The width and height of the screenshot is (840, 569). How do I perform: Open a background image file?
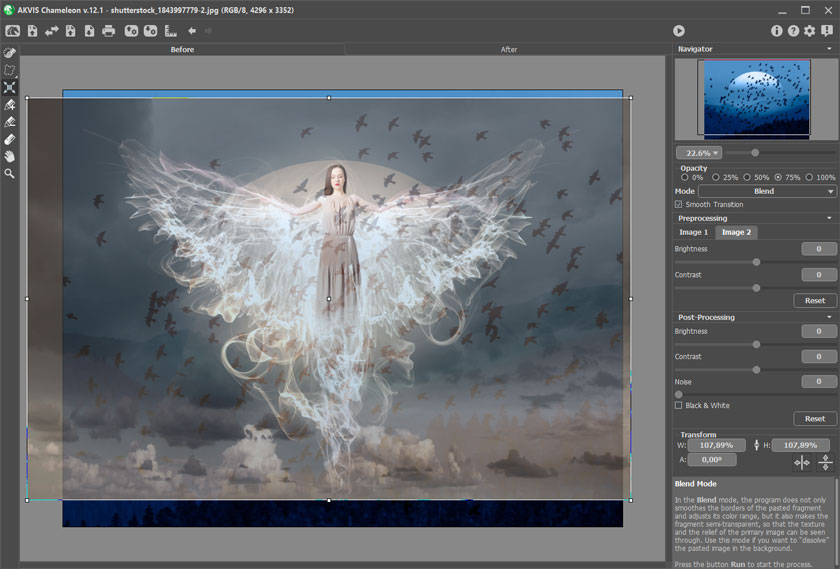[33, 31]
